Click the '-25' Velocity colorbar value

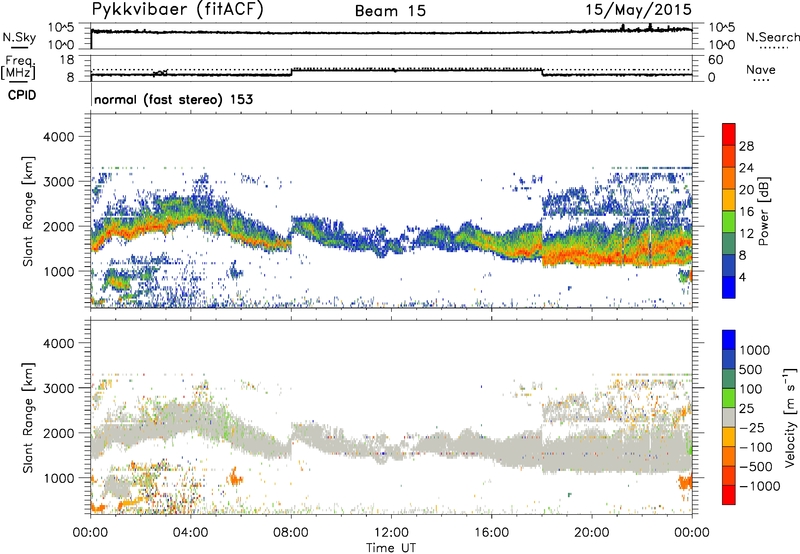753,427
